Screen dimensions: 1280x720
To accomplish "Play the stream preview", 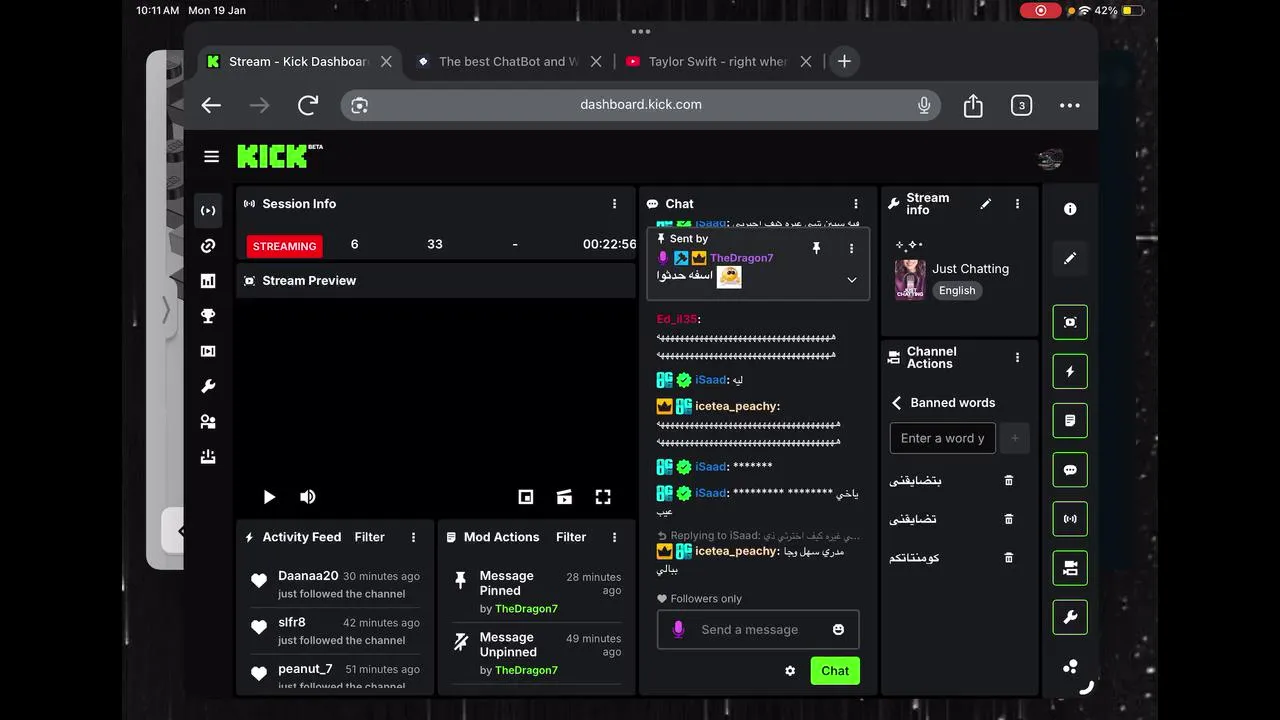I will 269,497.
